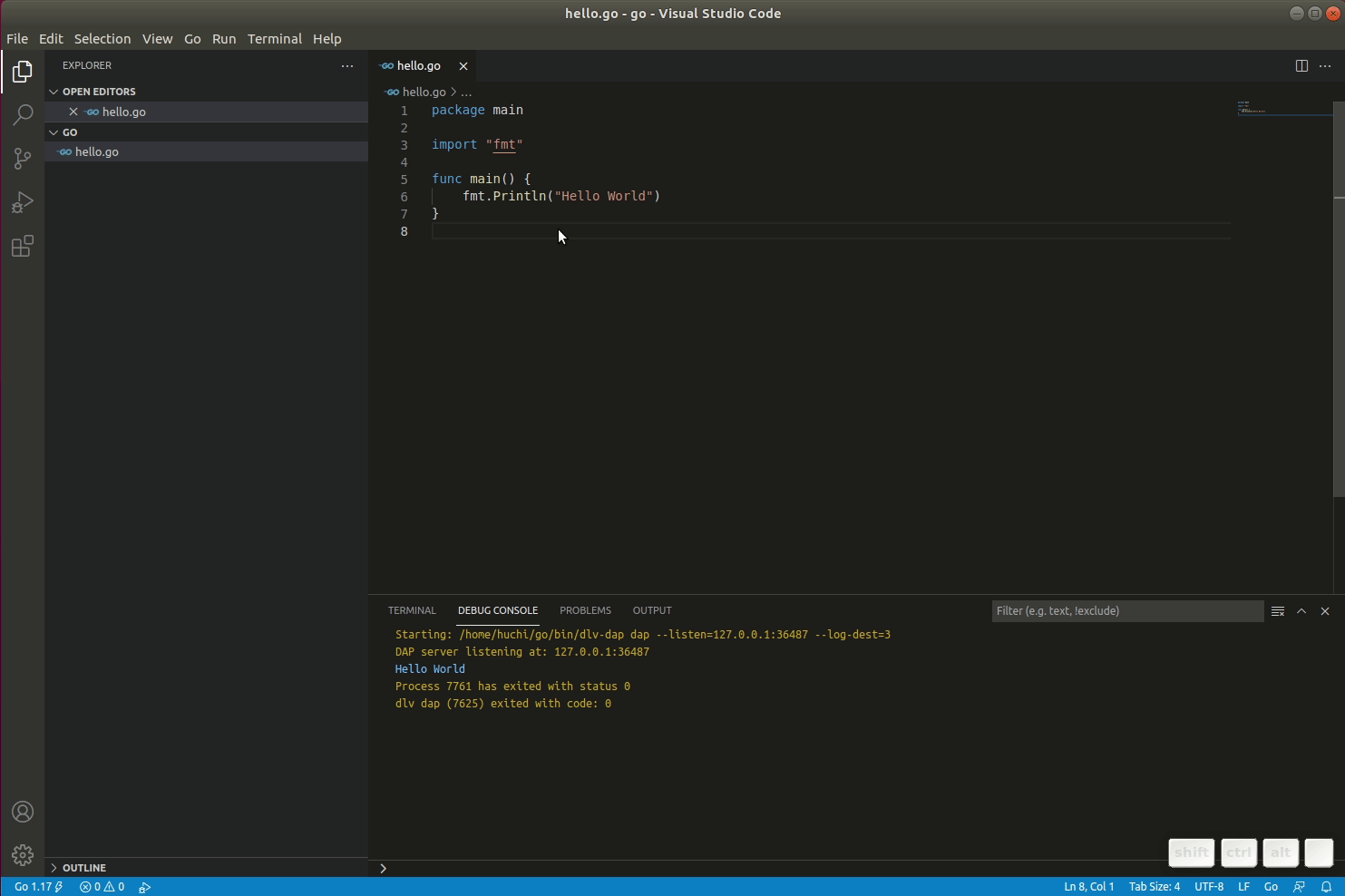Switch to the Output panel tab
Viewport: 1345px width, 896px height.
(652, 611)
